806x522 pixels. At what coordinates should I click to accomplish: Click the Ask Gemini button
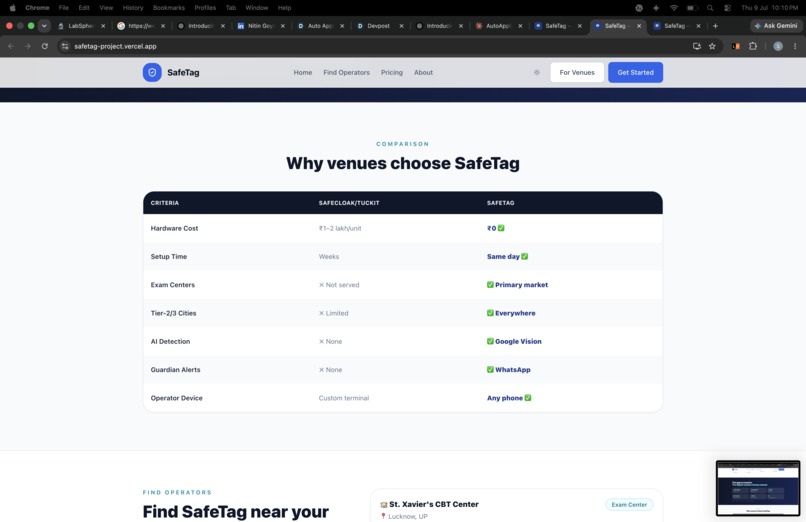point(776,26)
